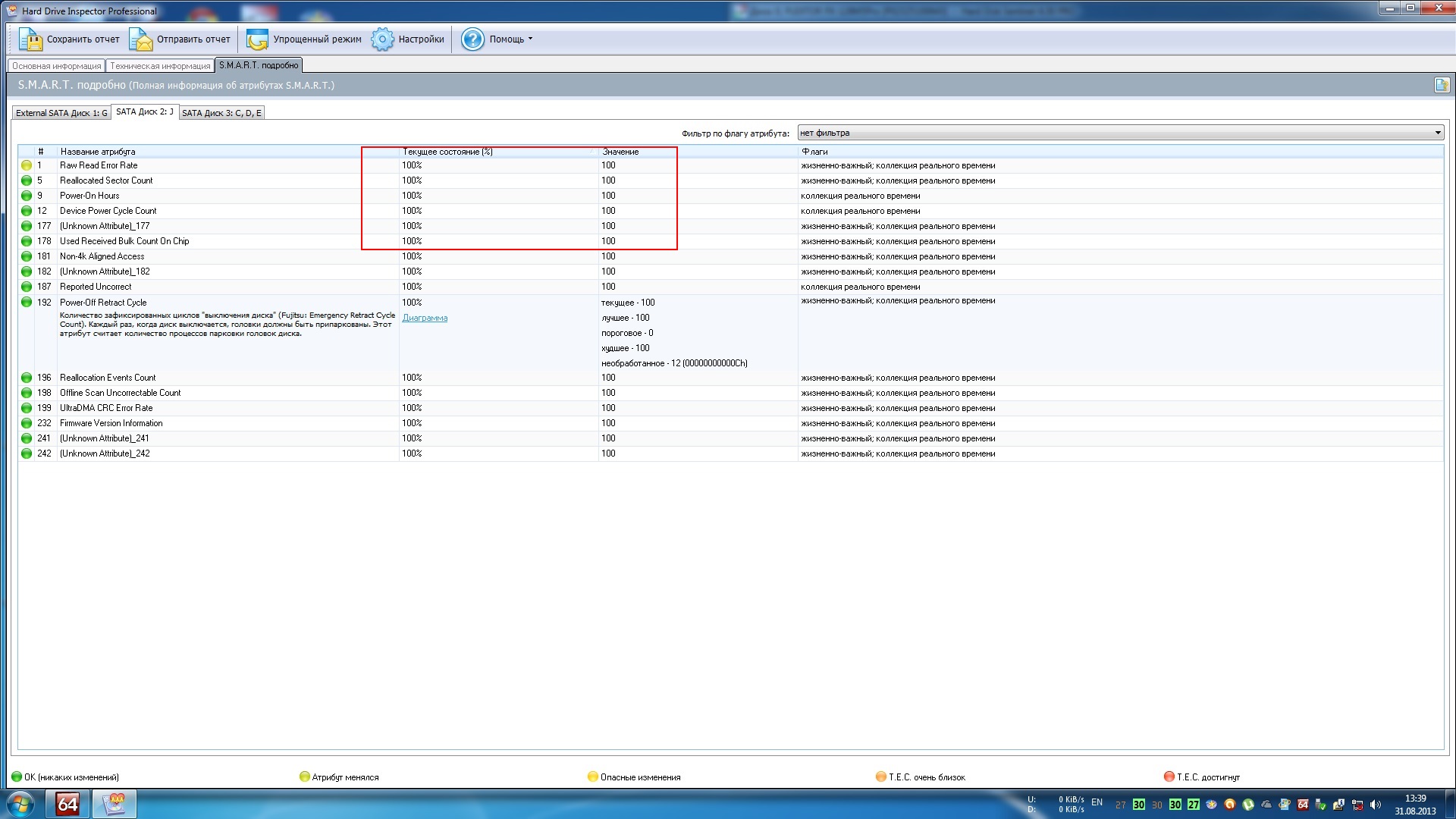Screen dimensions: 1456x819
Task: Click the blue Help question mark icon
Action: (x=472, y=39)
